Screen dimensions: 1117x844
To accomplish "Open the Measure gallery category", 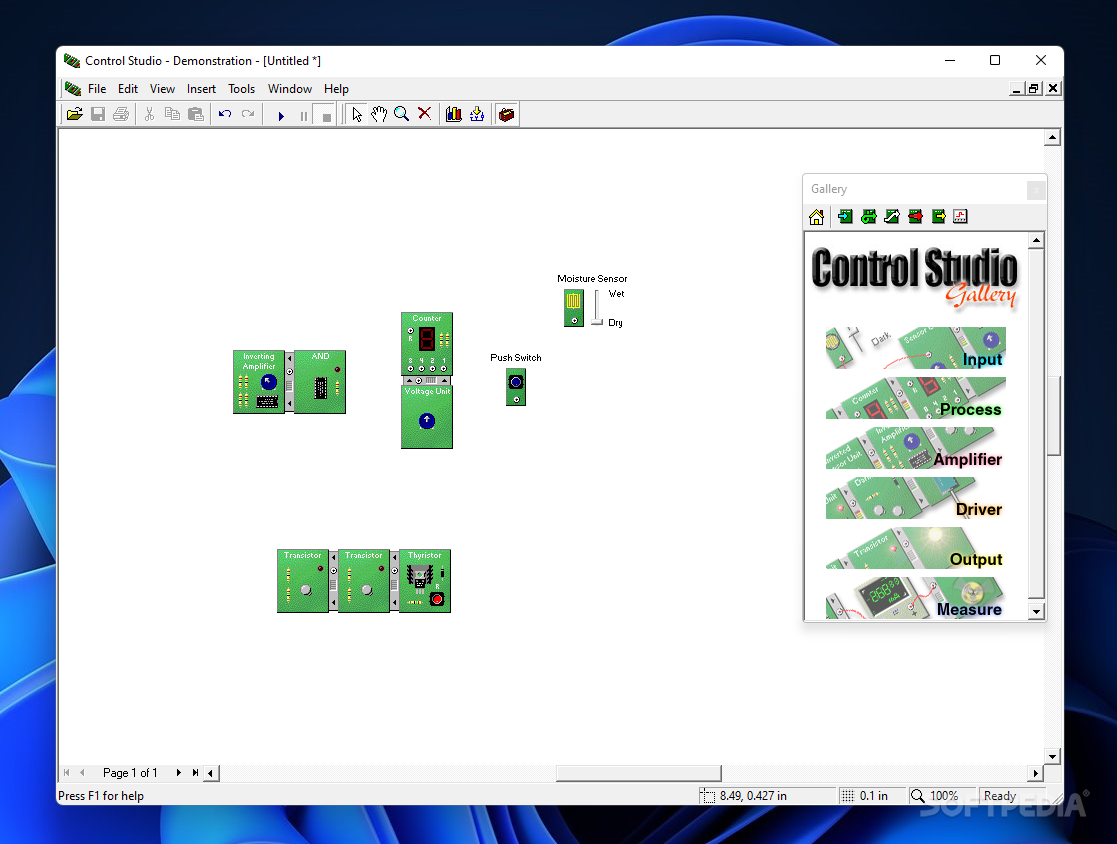I will 915,598.
